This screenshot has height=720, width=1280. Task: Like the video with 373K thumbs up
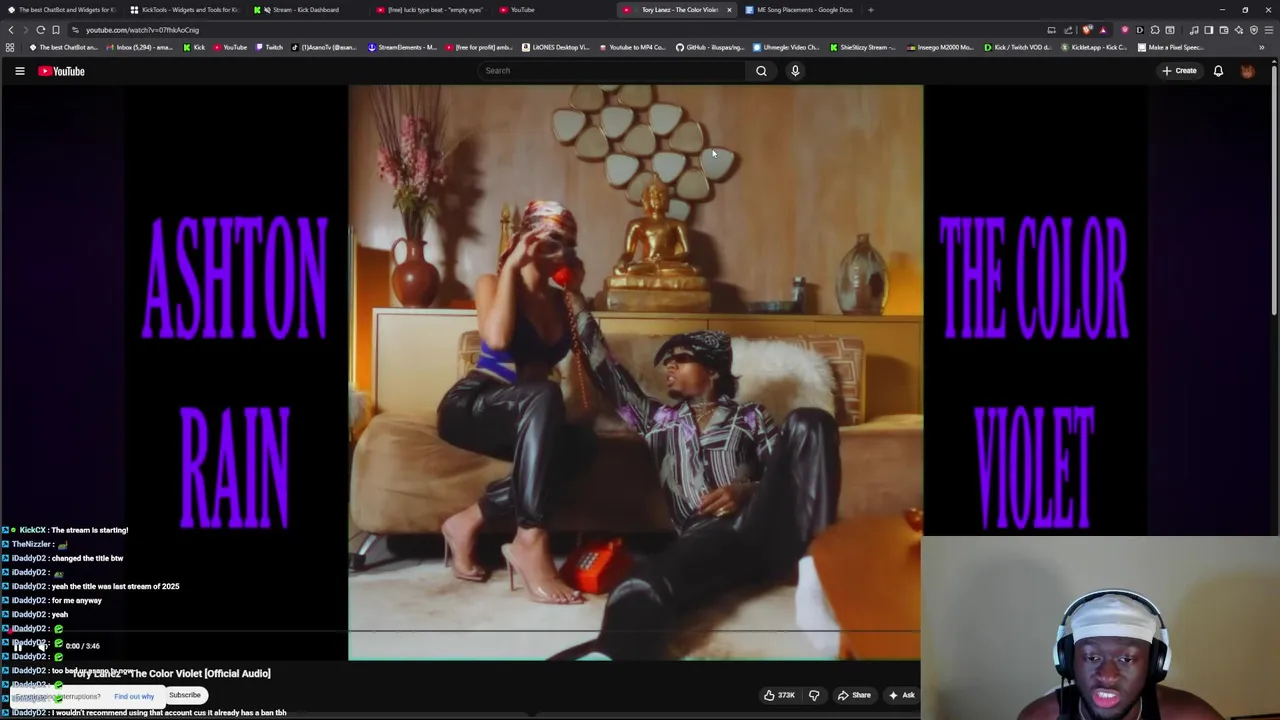pos(780,695)
